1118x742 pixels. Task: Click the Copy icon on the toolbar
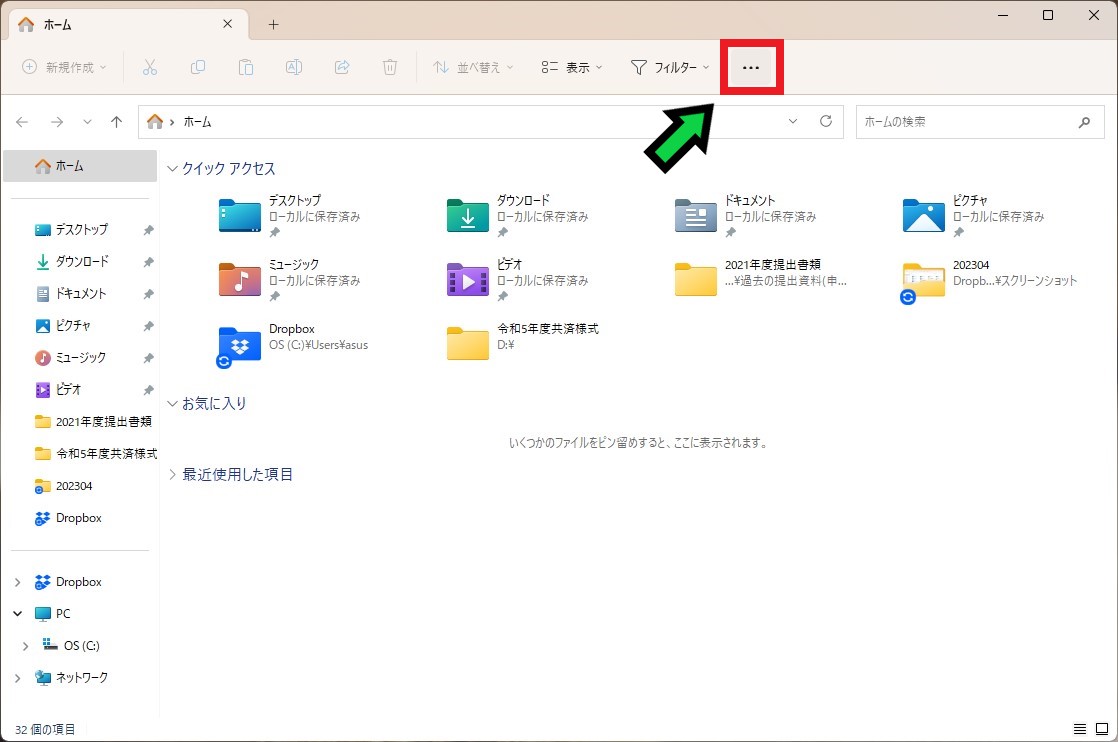[x=198, y=67]
